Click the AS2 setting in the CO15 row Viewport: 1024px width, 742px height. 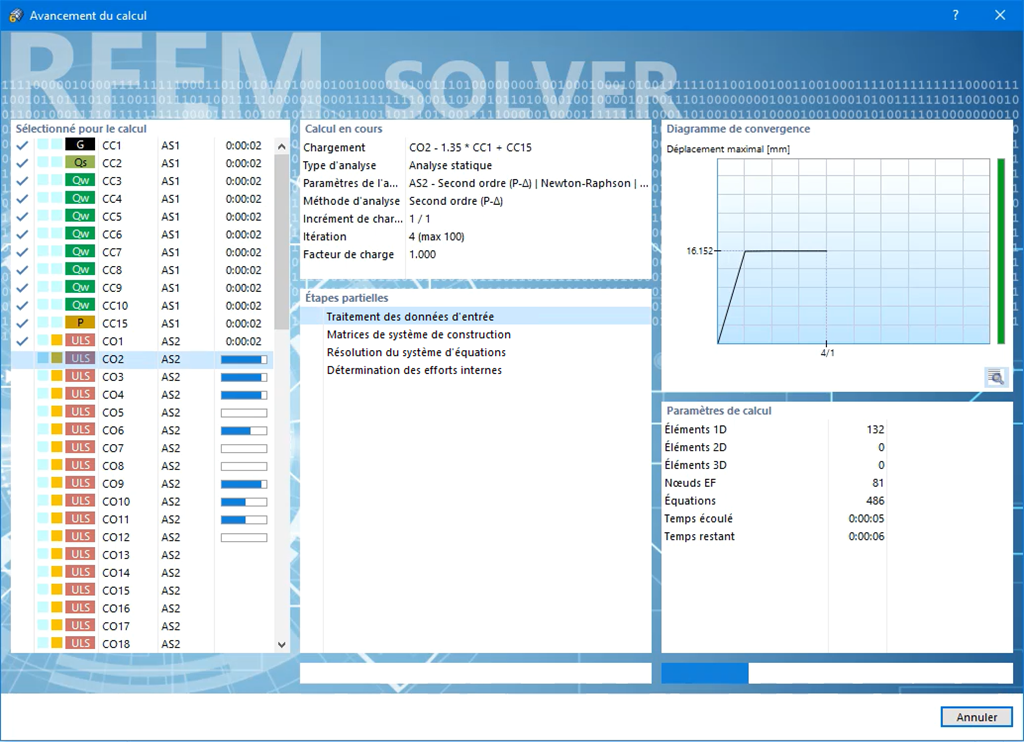(170, 590)
